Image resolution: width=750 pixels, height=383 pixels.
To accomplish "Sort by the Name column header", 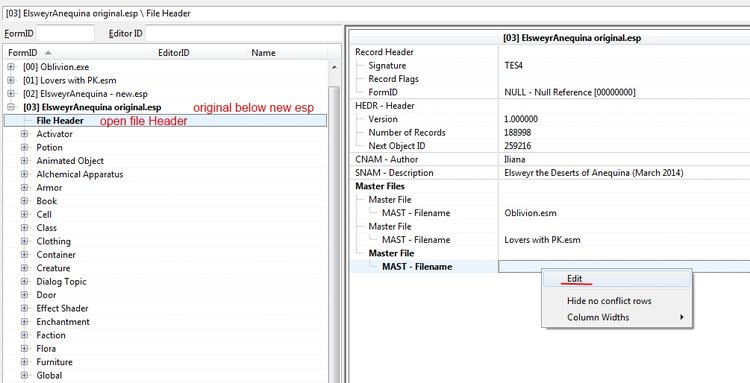I will 287,53.
